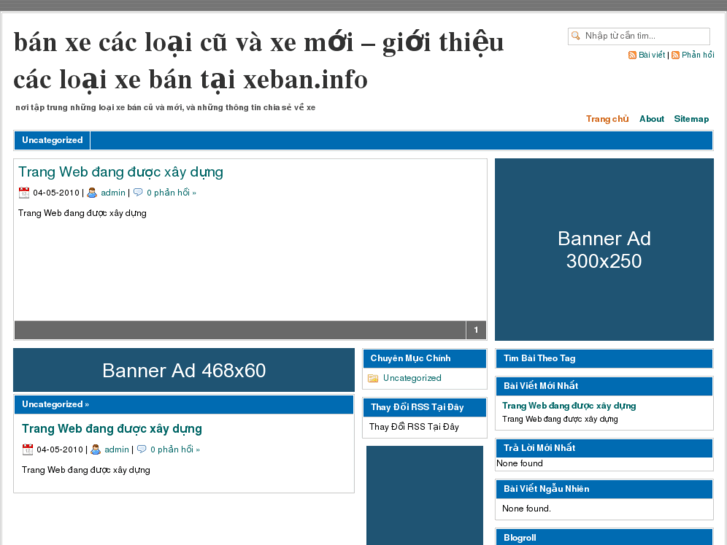Click the Bài viết RSS feed icon
727x545 pixels.
tap(632, 55)
